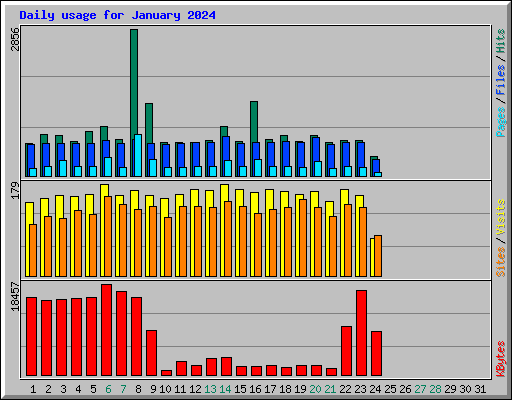This screenshot has width=512, height=400.
Task: Click the red KBytes bar for day 22
Action: pyautogui.click(x=346, y=351)
